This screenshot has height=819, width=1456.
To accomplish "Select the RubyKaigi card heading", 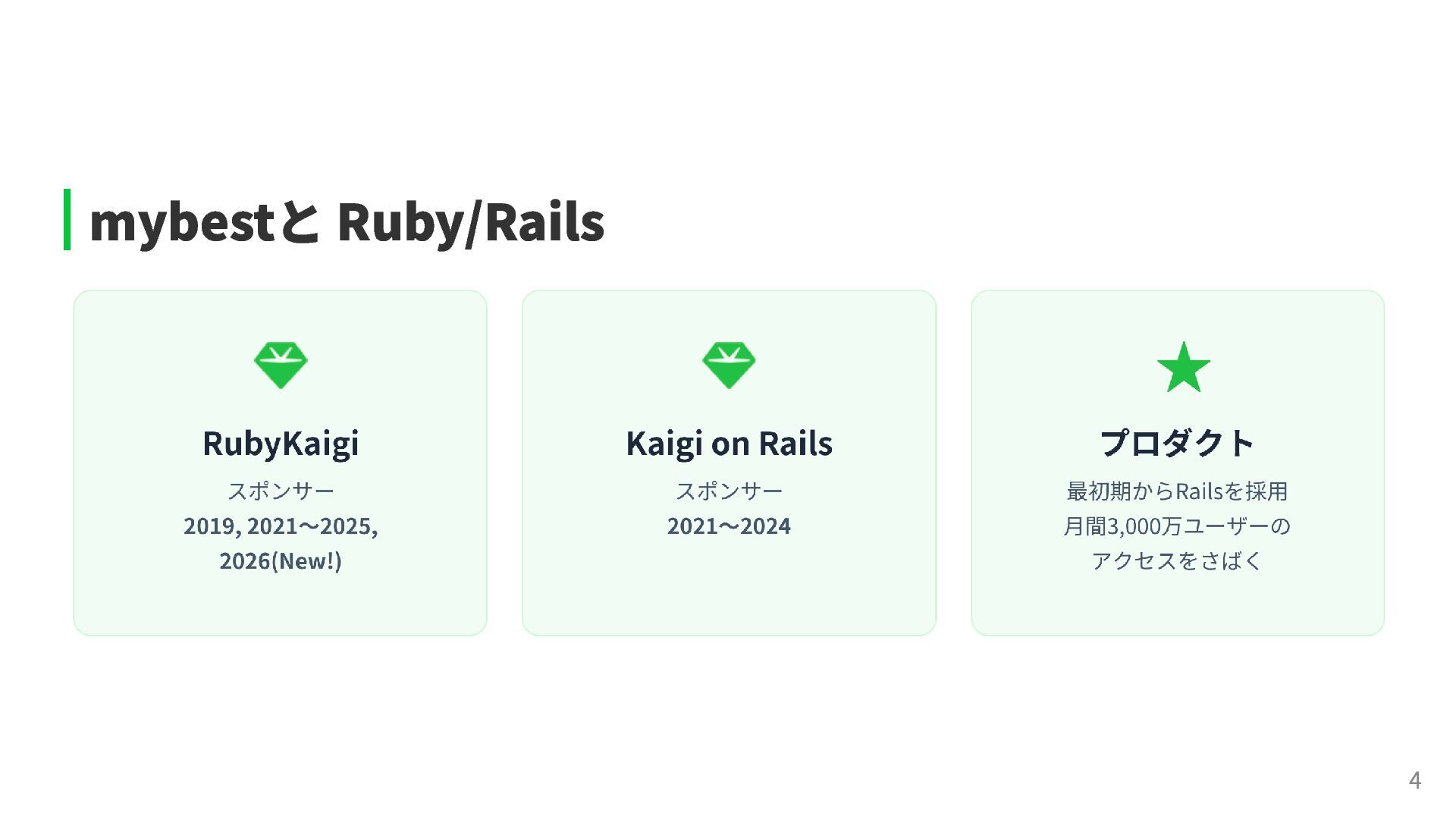I will coord(281,444).
